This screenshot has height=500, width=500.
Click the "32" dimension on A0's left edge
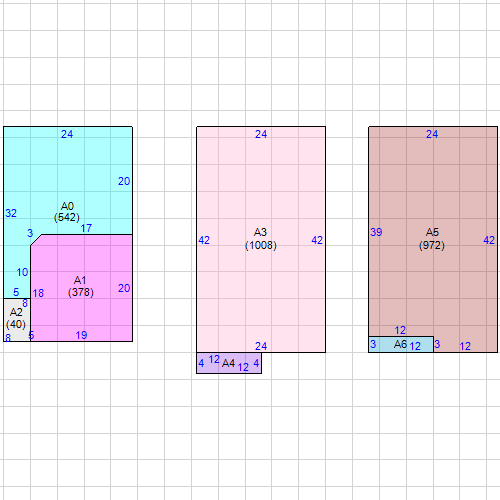pyautogui.click(x=11, y=213)
